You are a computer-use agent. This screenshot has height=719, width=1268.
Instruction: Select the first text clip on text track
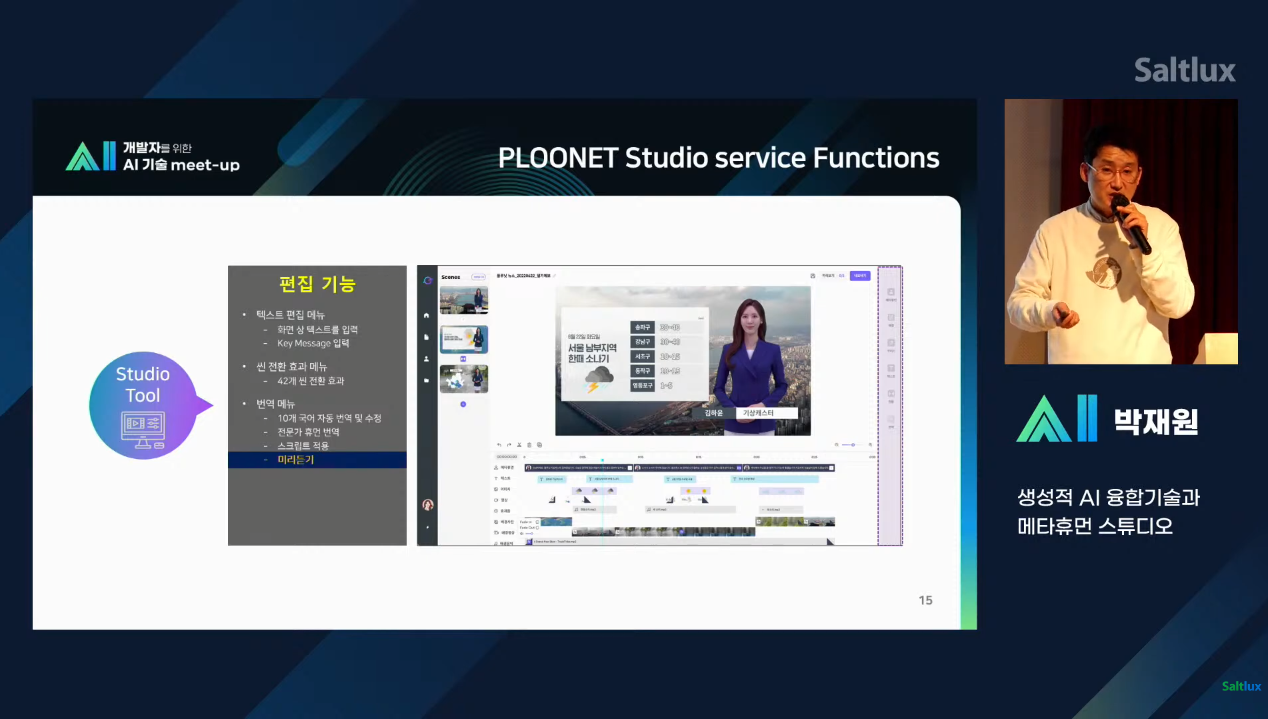coord(552,479)
